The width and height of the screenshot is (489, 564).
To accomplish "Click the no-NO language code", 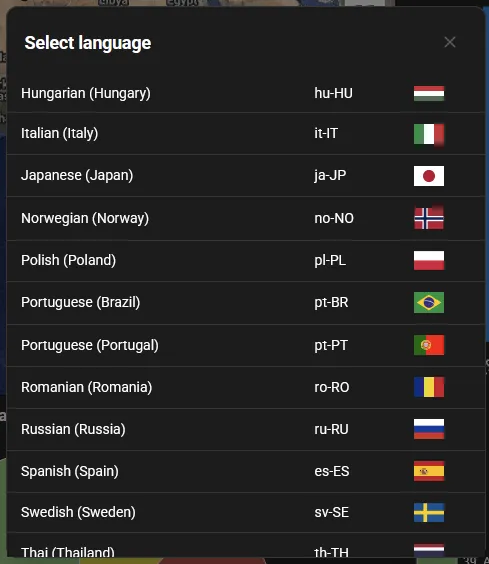I will click(334, 218).
